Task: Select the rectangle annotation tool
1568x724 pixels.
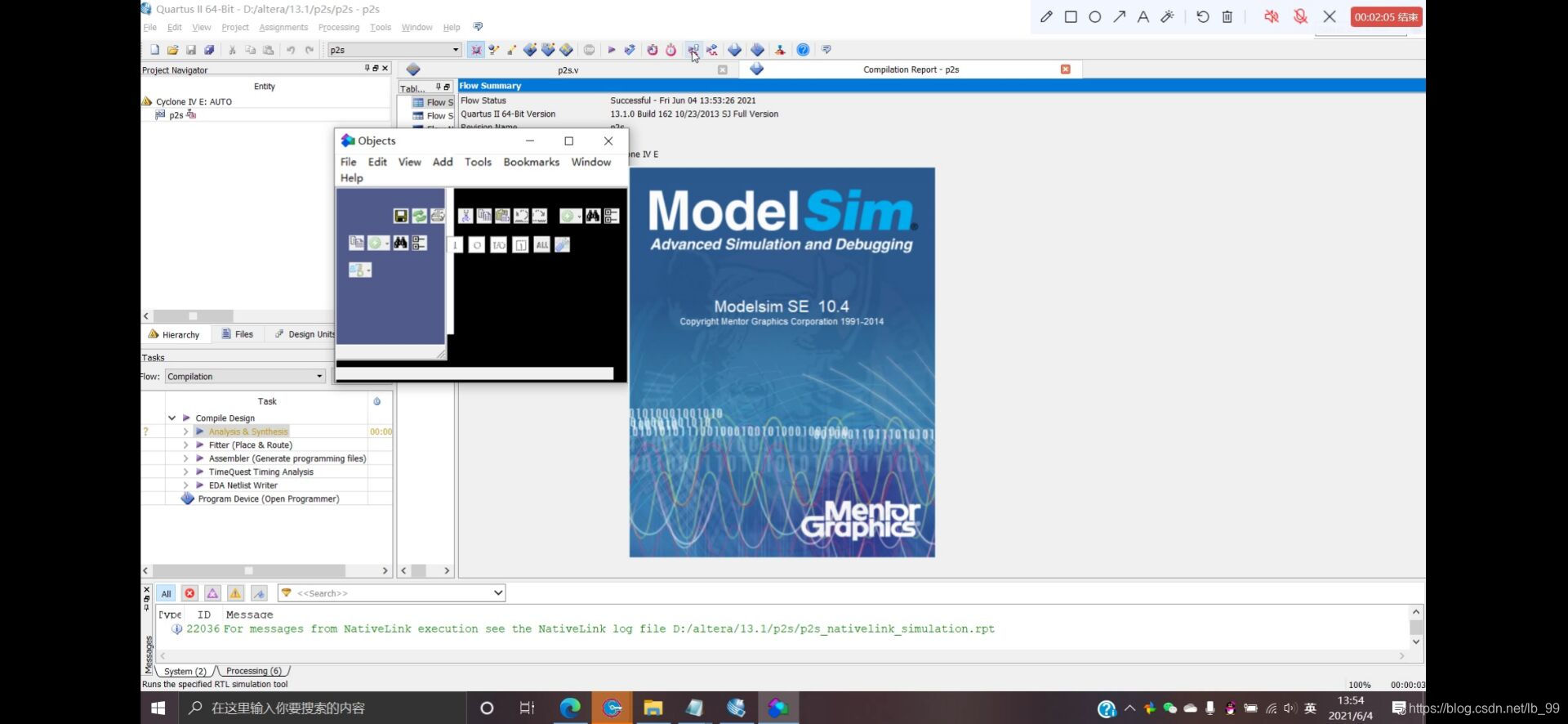Action: point(1071,16)
